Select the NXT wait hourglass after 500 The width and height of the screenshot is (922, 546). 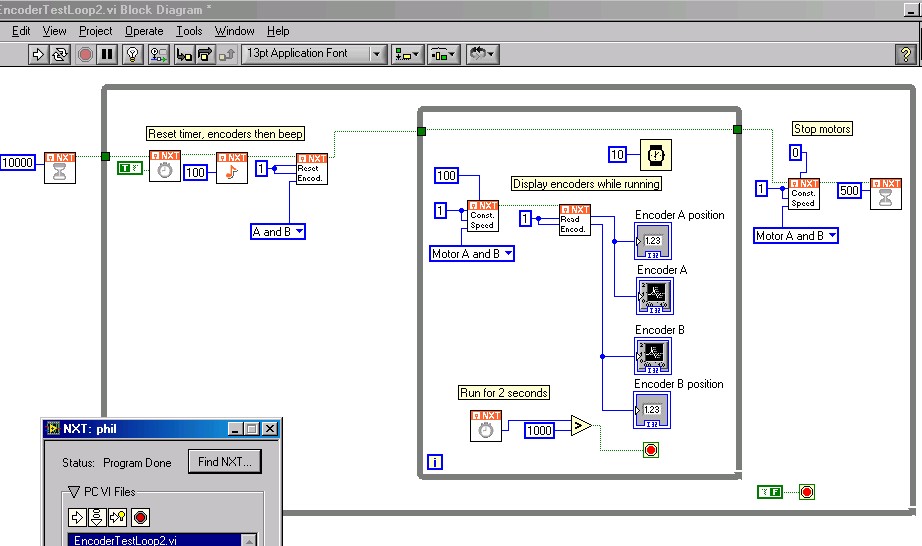click(x=886, y=194)
